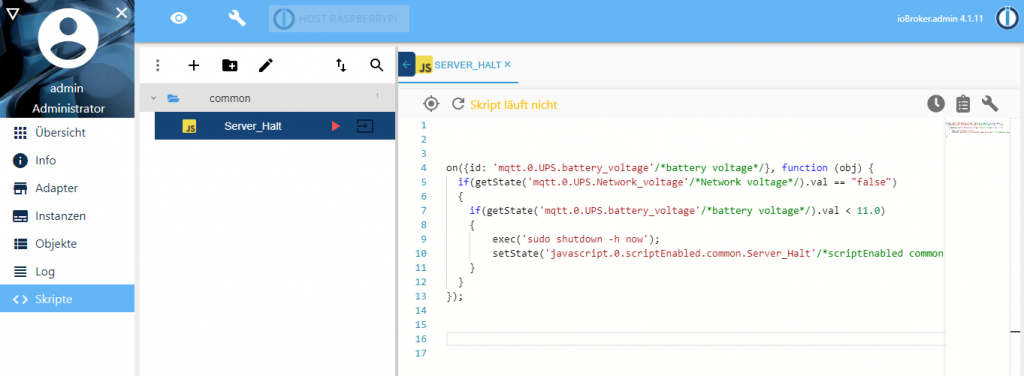Click the wrench icon in the top bar
Screen dimensions: 1024x376
coord(237,18)
